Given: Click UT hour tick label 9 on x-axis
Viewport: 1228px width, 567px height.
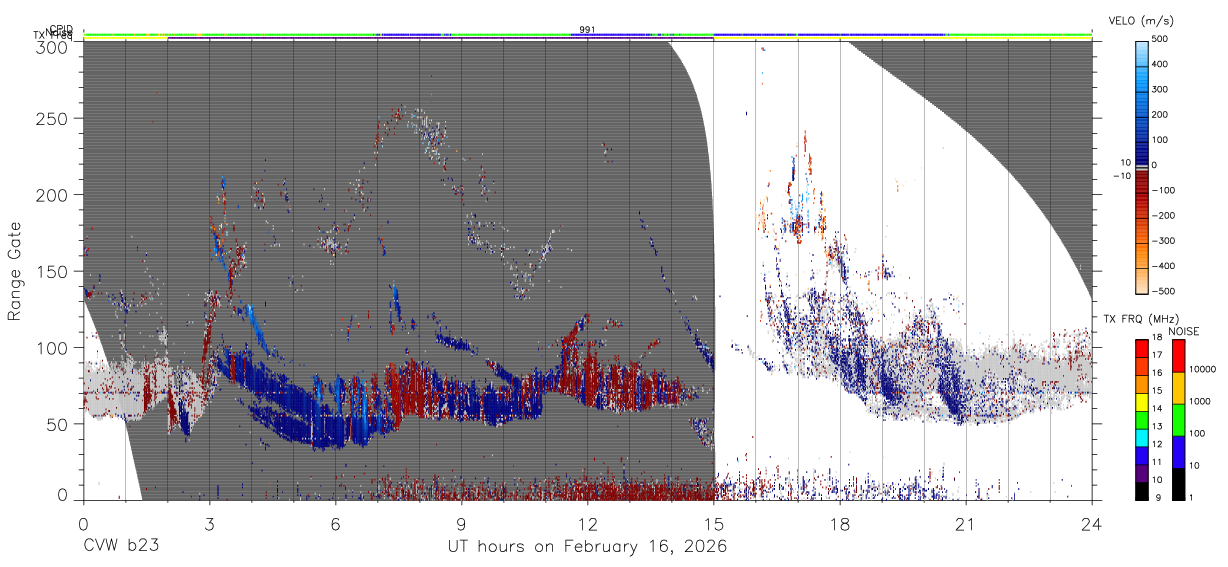Looking at the screenshot, I should click(461, 523).
